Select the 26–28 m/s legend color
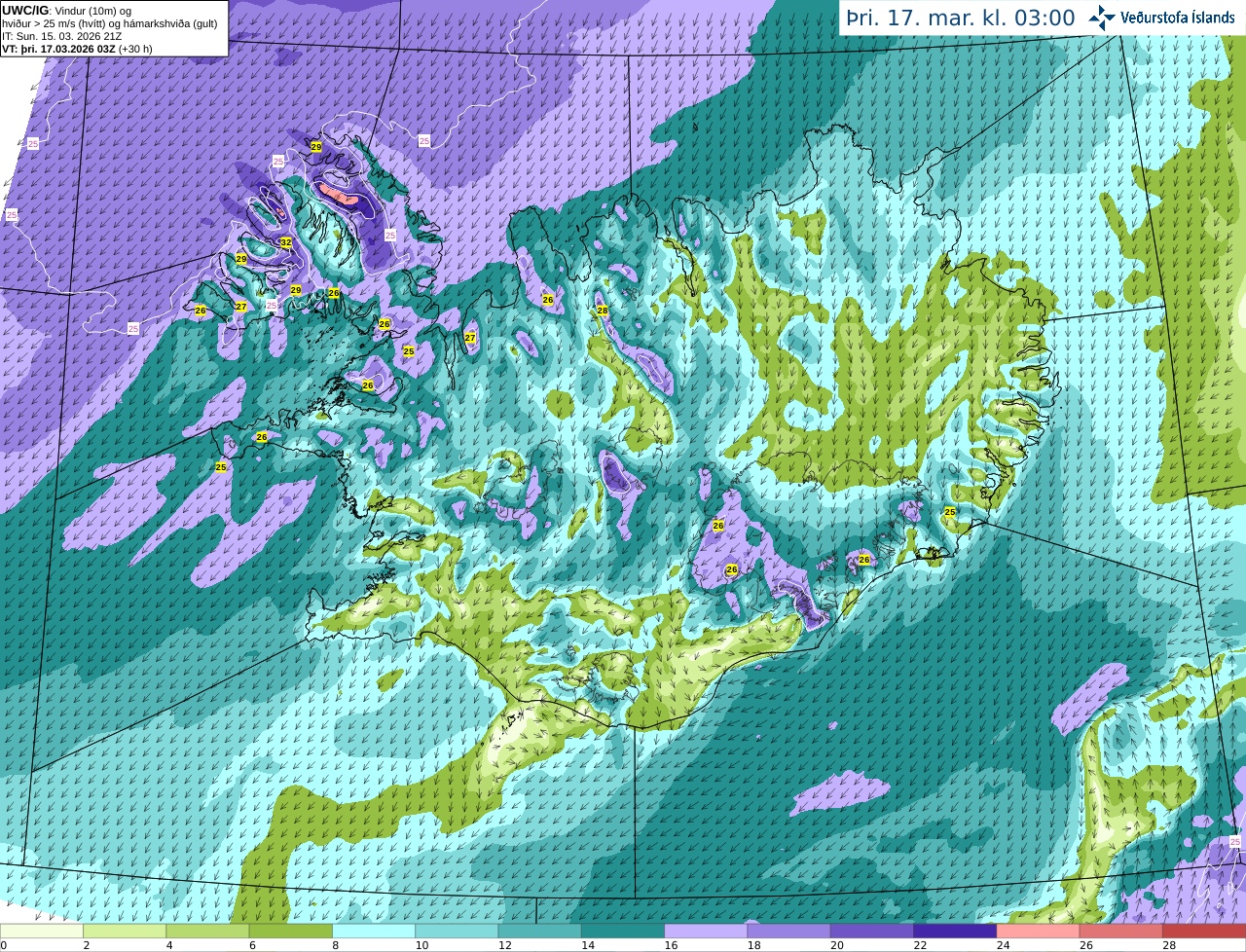Viewport: 1246px width, 952px height. [x=1121, y=931]
